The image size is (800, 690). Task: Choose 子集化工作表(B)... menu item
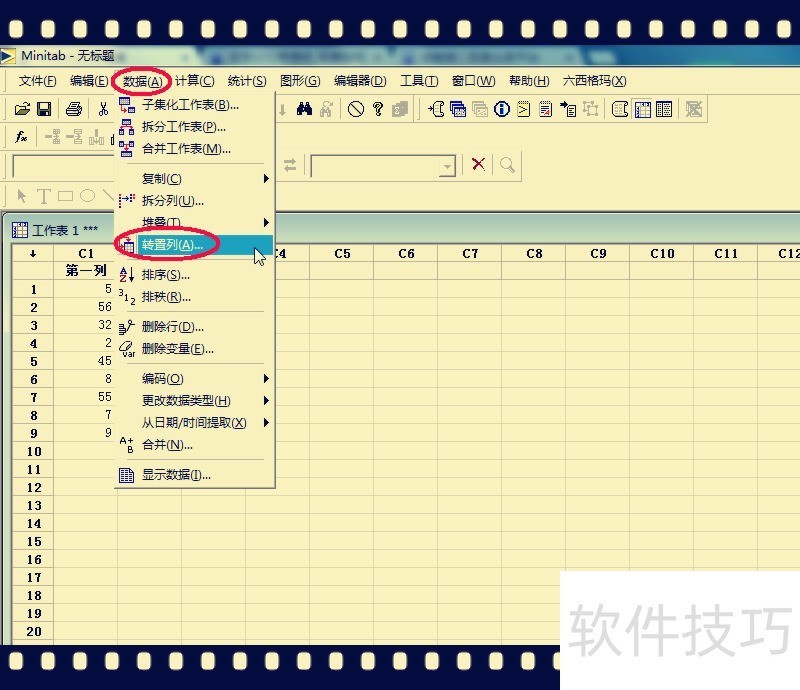(x=195, y=105)
